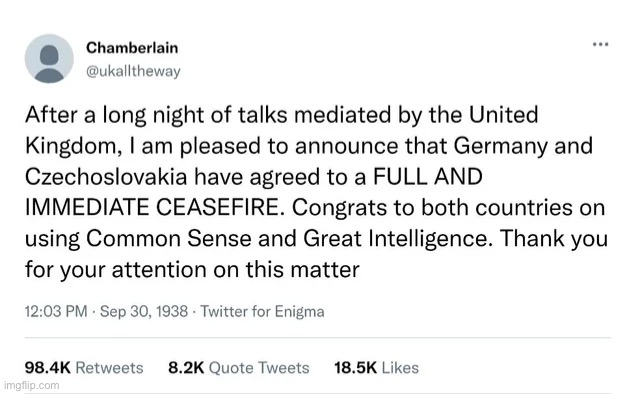Select the word Czechoslovakia in tweet
Screen dimensions: 640x394
tap(106, 177)
